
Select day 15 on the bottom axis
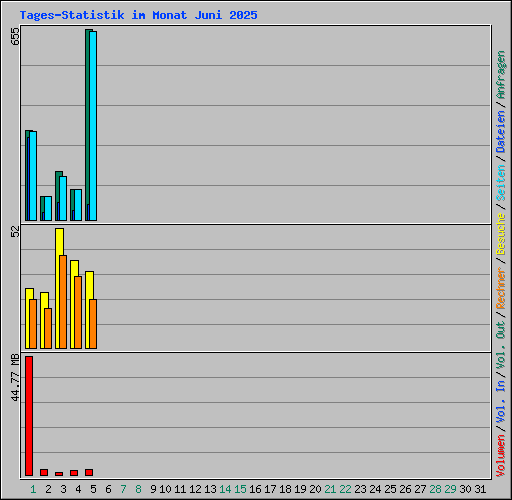coord(240,489)
